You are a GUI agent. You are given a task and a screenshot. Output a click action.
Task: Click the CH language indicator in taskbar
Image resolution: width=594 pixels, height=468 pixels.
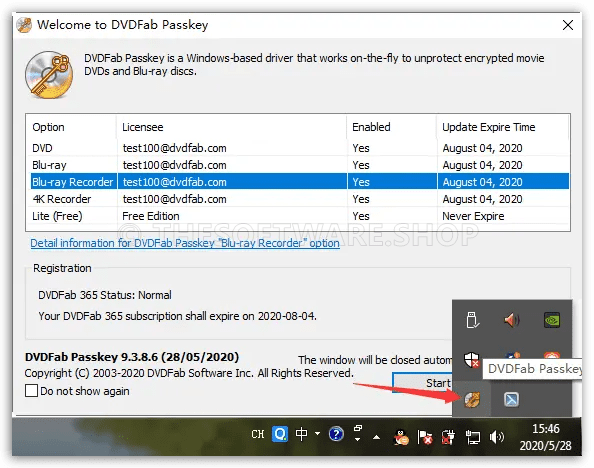click(258, 434)
